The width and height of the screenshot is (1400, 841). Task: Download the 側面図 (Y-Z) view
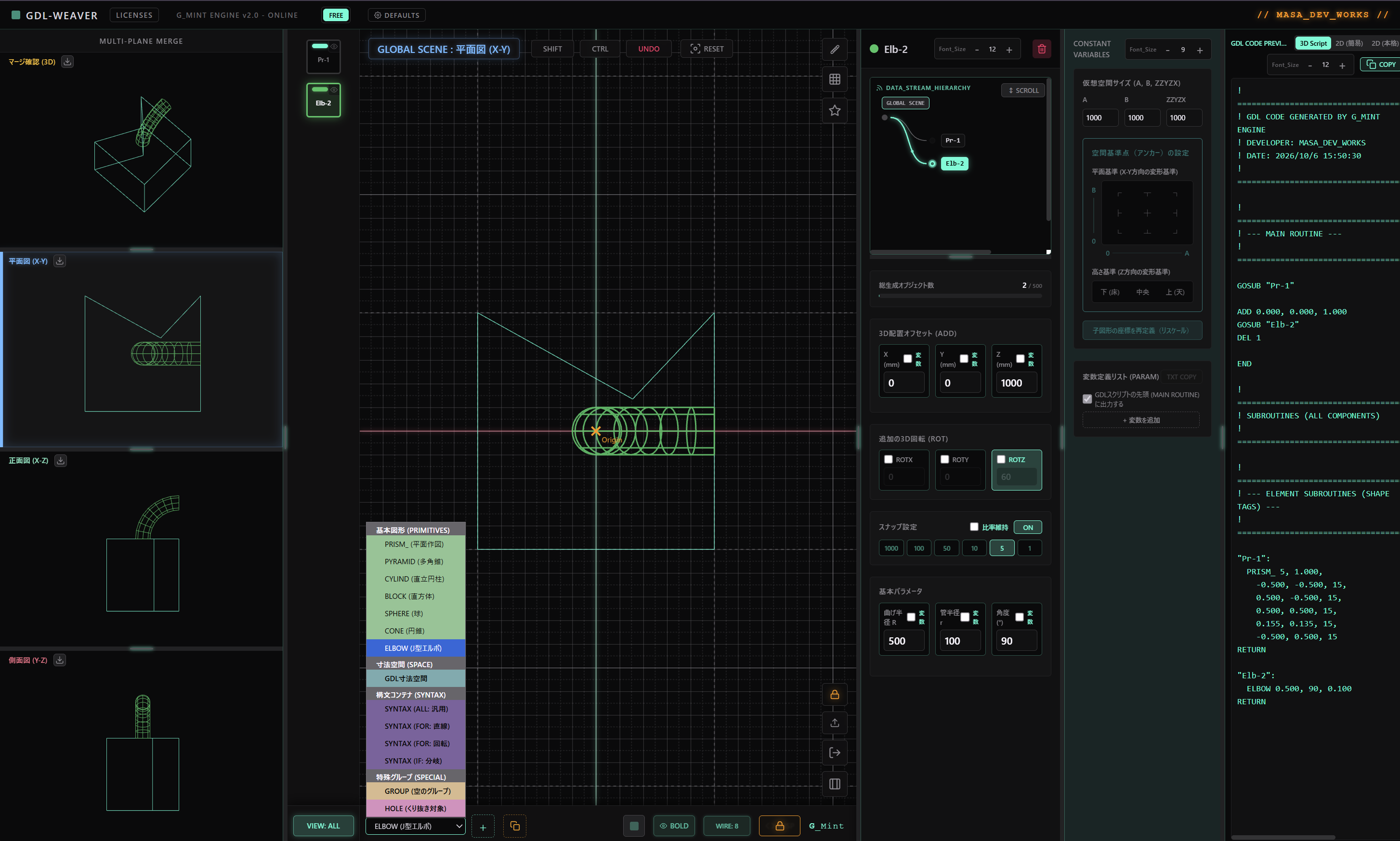coord(60,660)
